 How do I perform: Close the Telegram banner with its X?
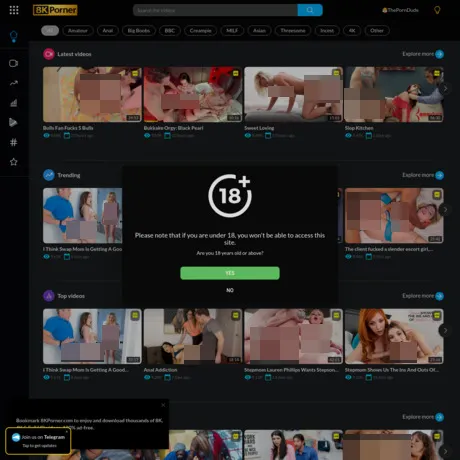click(67, 431)
